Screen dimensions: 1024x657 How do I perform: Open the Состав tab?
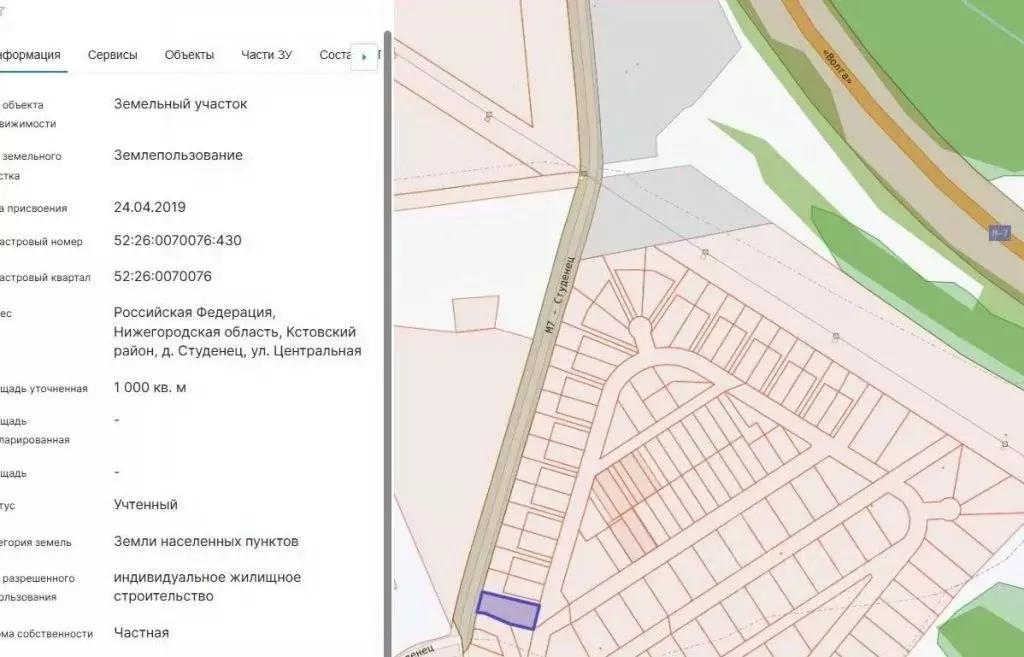338,55
